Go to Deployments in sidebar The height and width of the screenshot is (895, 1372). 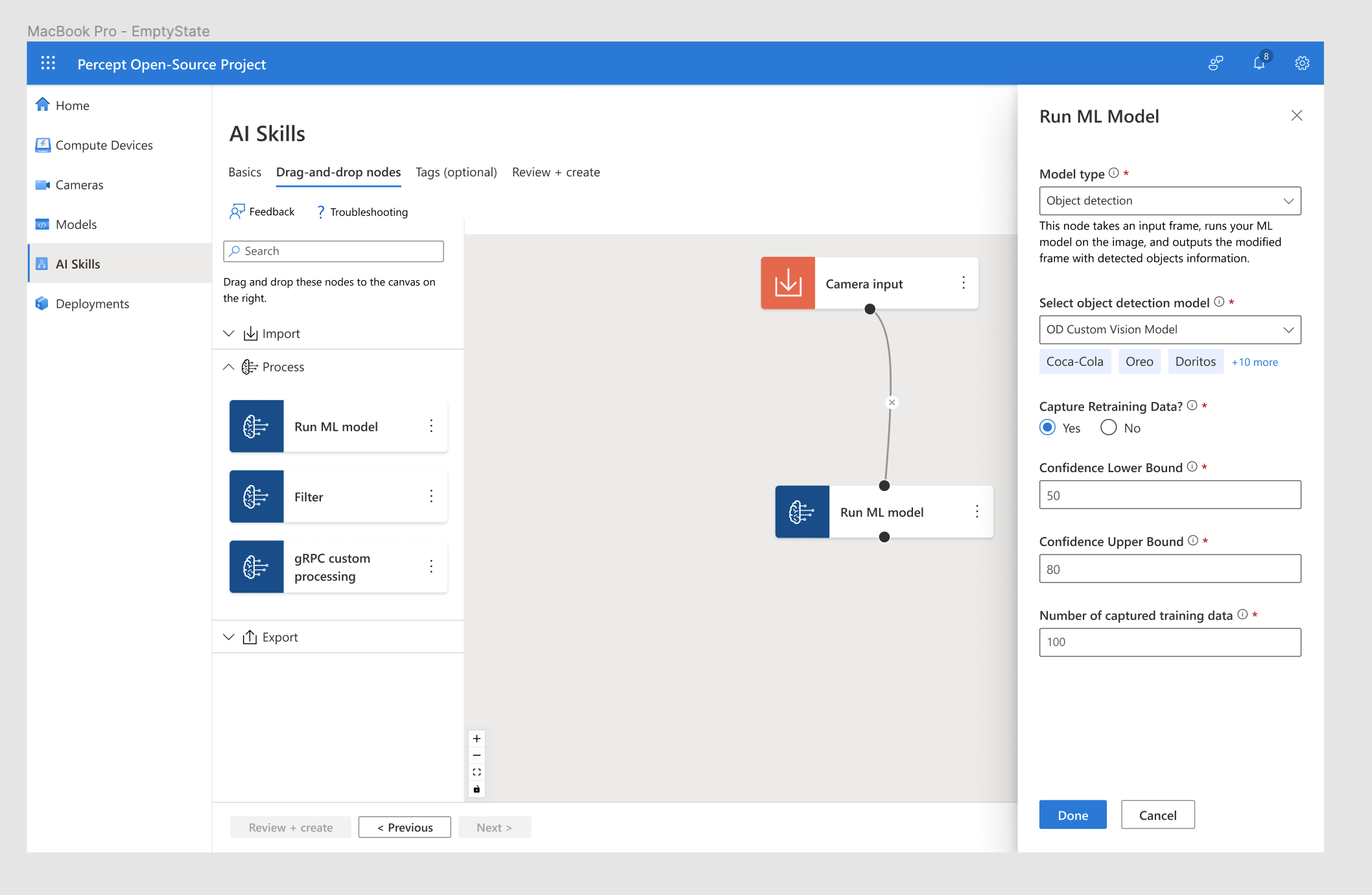point(92,304)
